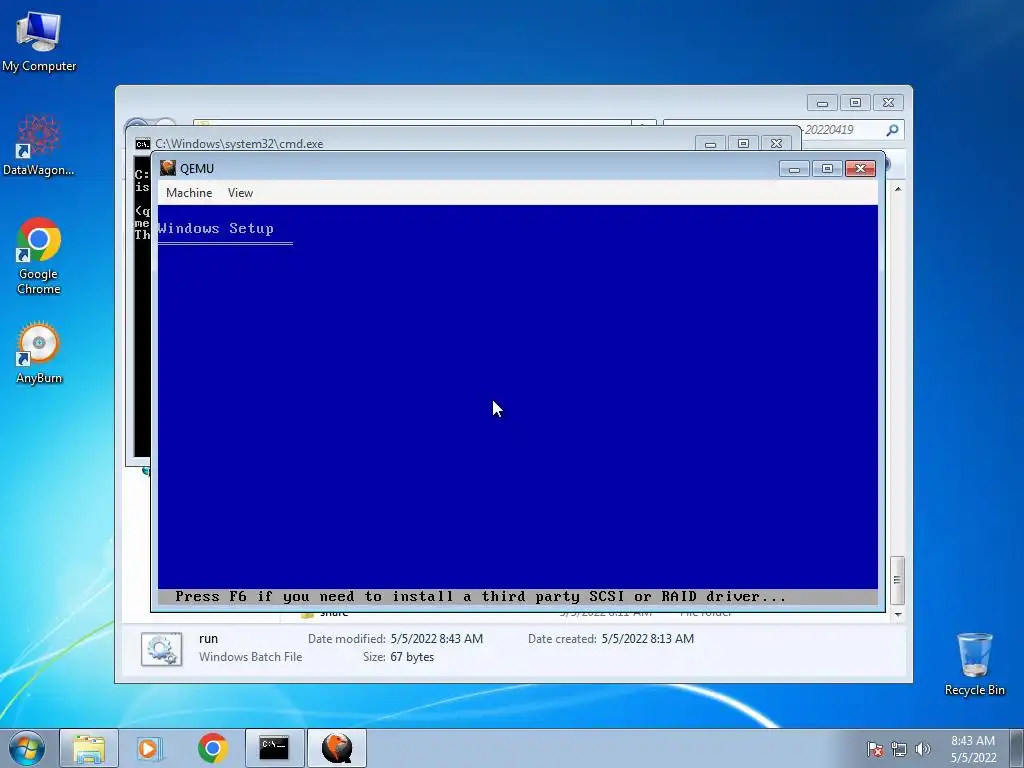Close the Explorer window

(888, 103)
